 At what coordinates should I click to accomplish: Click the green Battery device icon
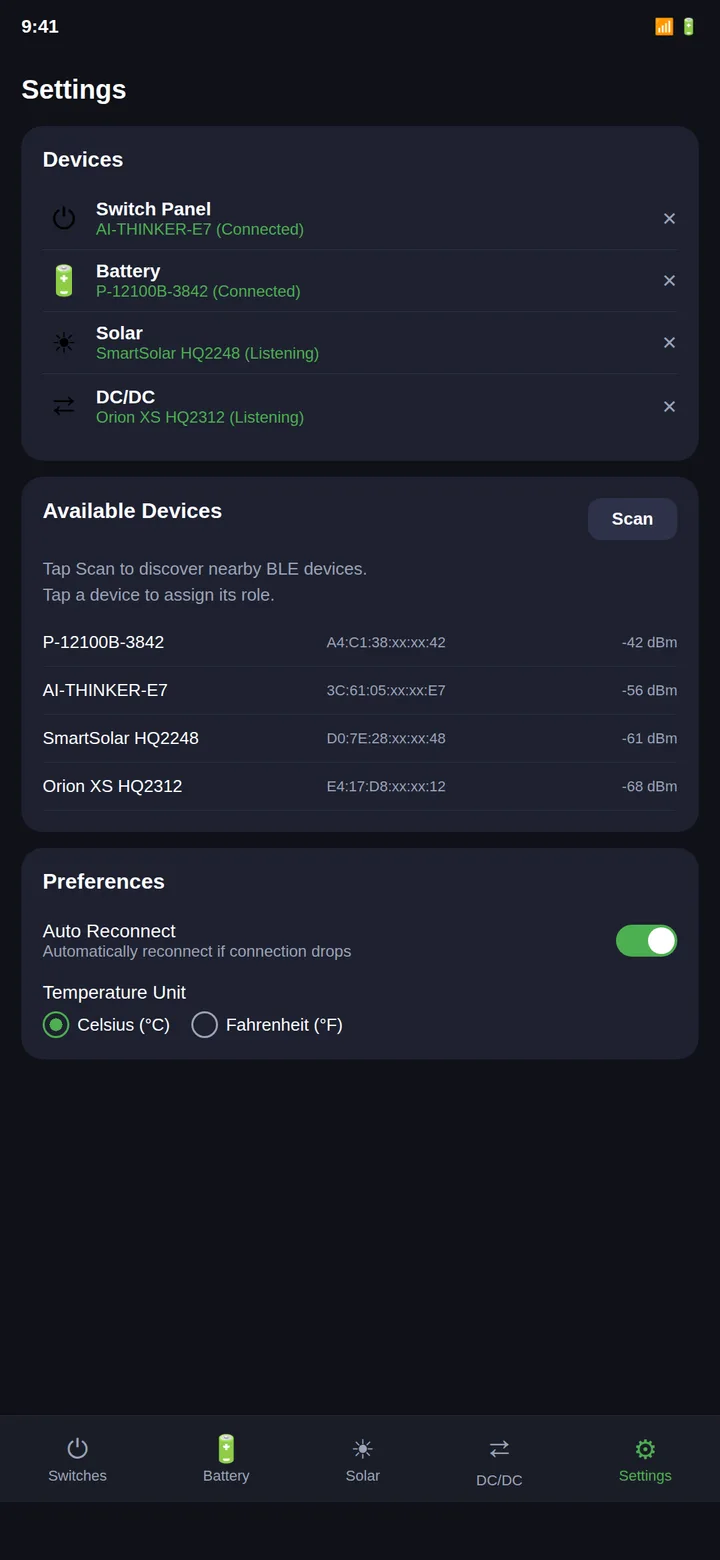coord(64,281)
